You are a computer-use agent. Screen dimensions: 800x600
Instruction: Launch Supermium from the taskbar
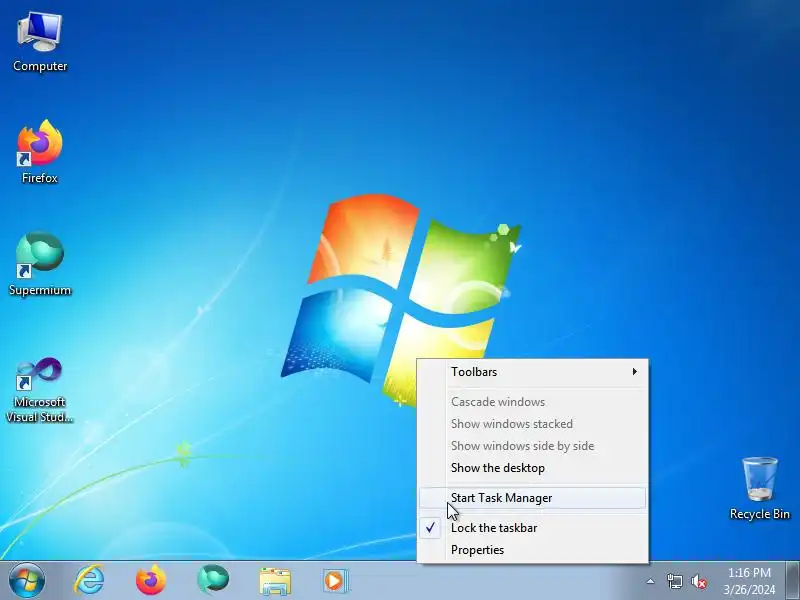pyautogui.click(x=213, y=581)
